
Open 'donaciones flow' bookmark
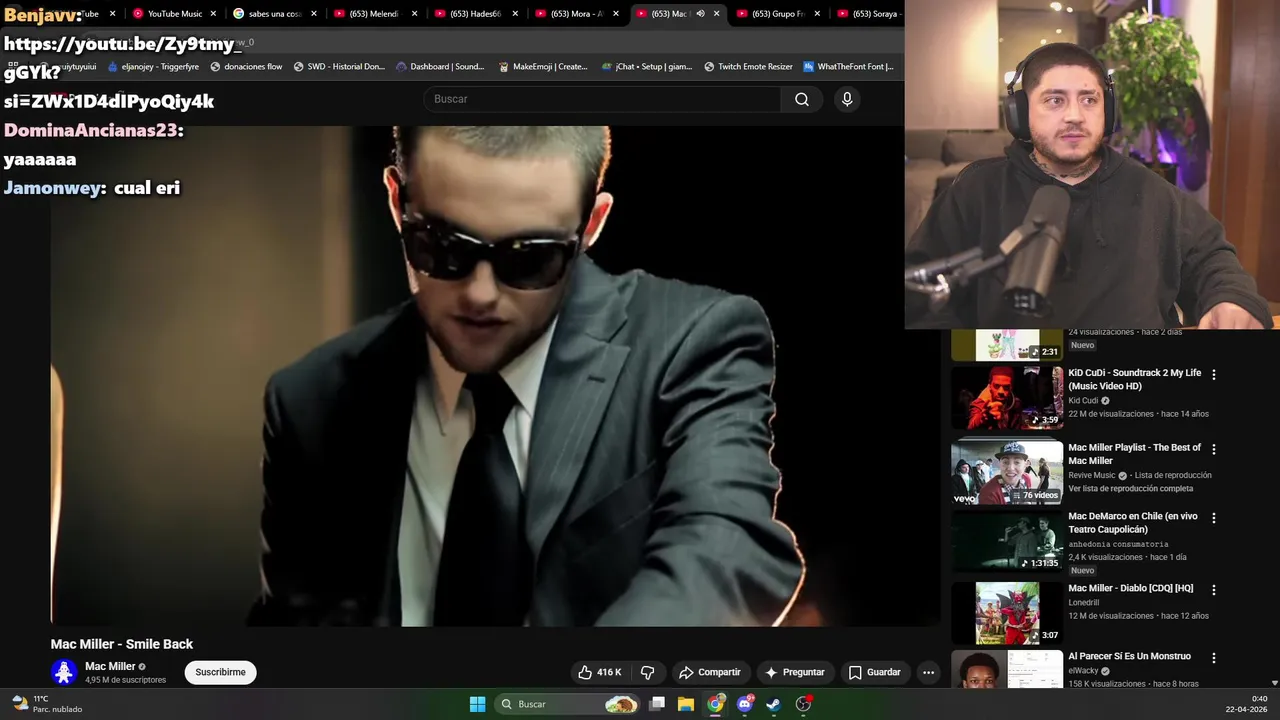point(246,67)
